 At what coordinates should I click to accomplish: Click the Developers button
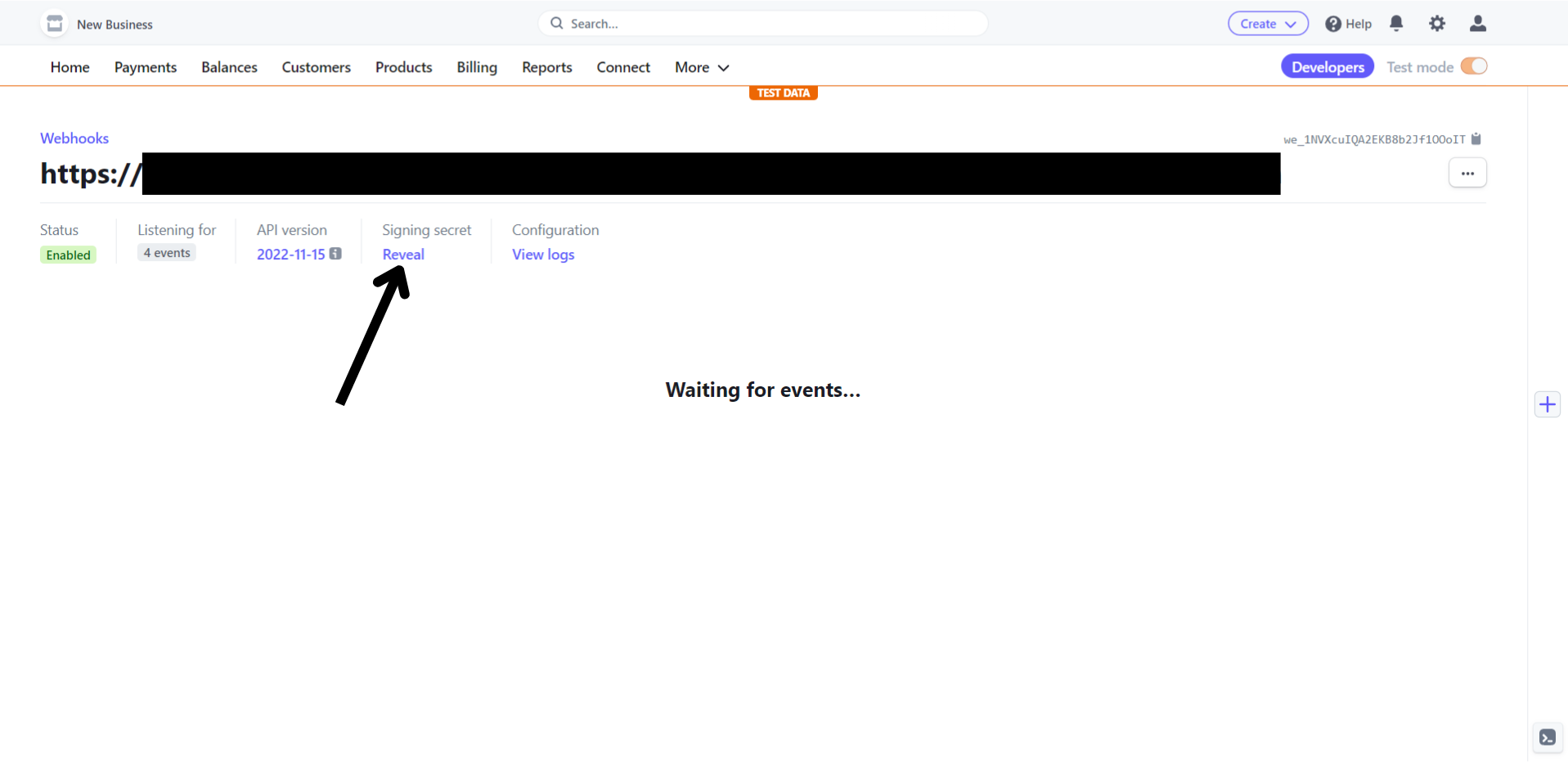(1327, 67)
